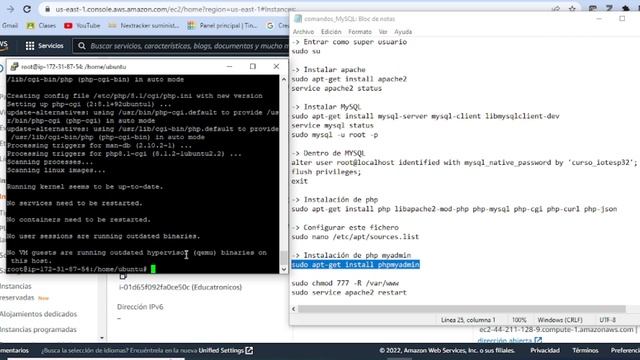
Task: Click the 'sudo apt-get install apache2' line
Action: click(349, 79)
